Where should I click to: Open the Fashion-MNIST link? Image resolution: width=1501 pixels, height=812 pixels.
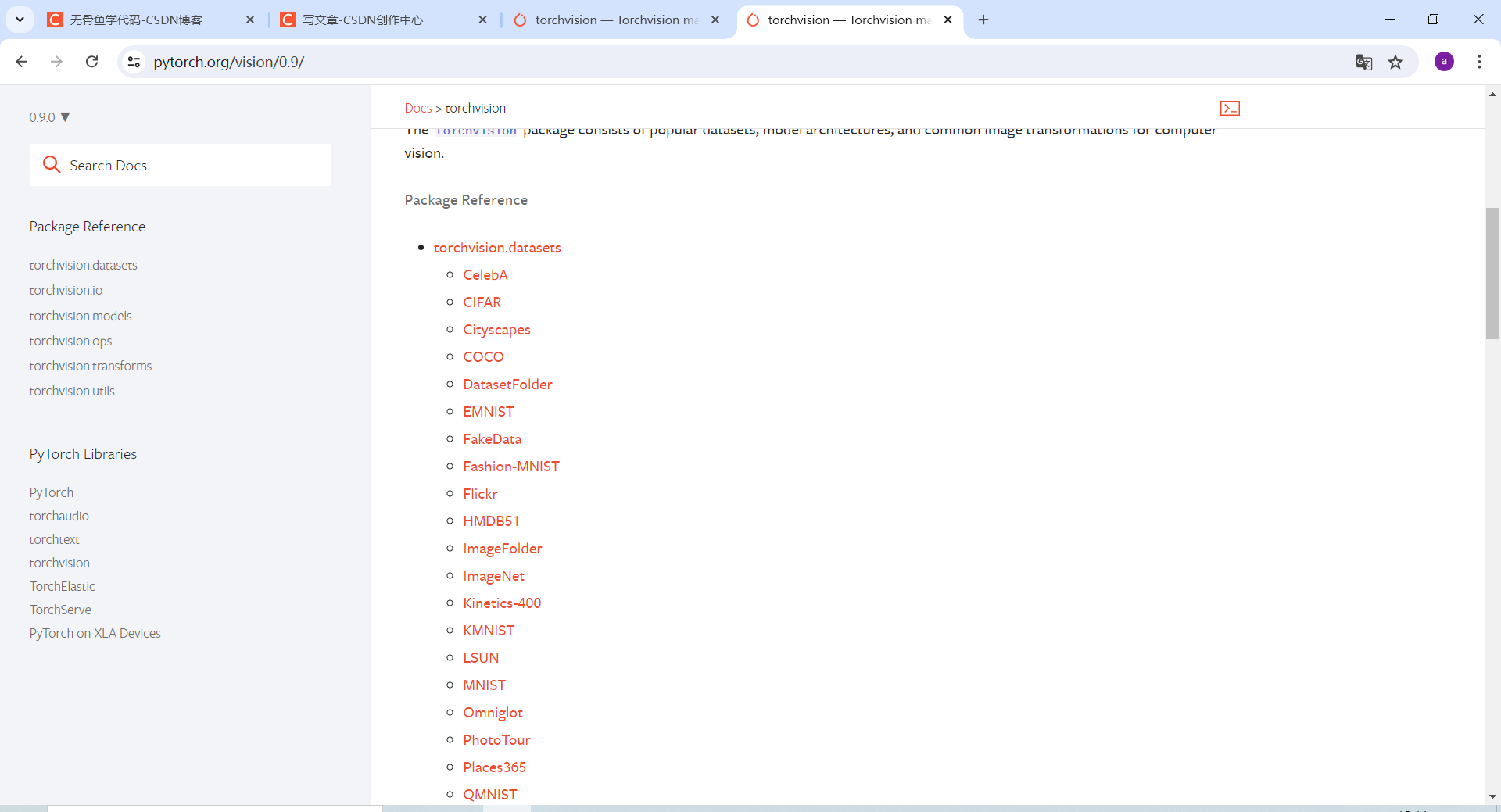[511, 467]
